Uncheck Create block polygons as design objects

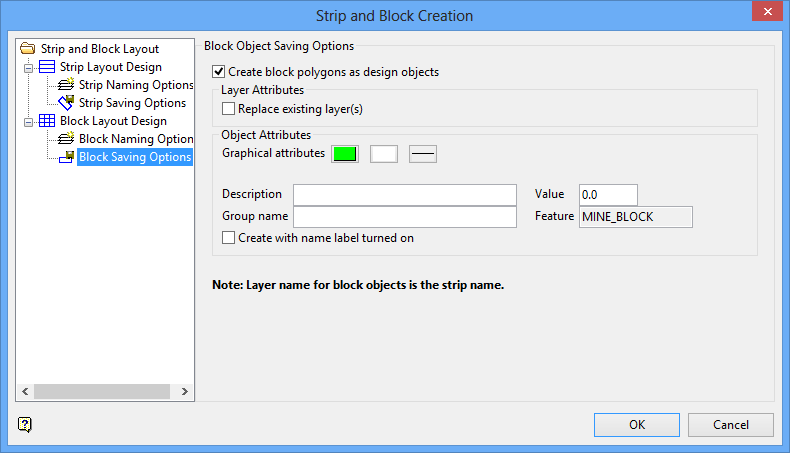[x=219, y=72]
